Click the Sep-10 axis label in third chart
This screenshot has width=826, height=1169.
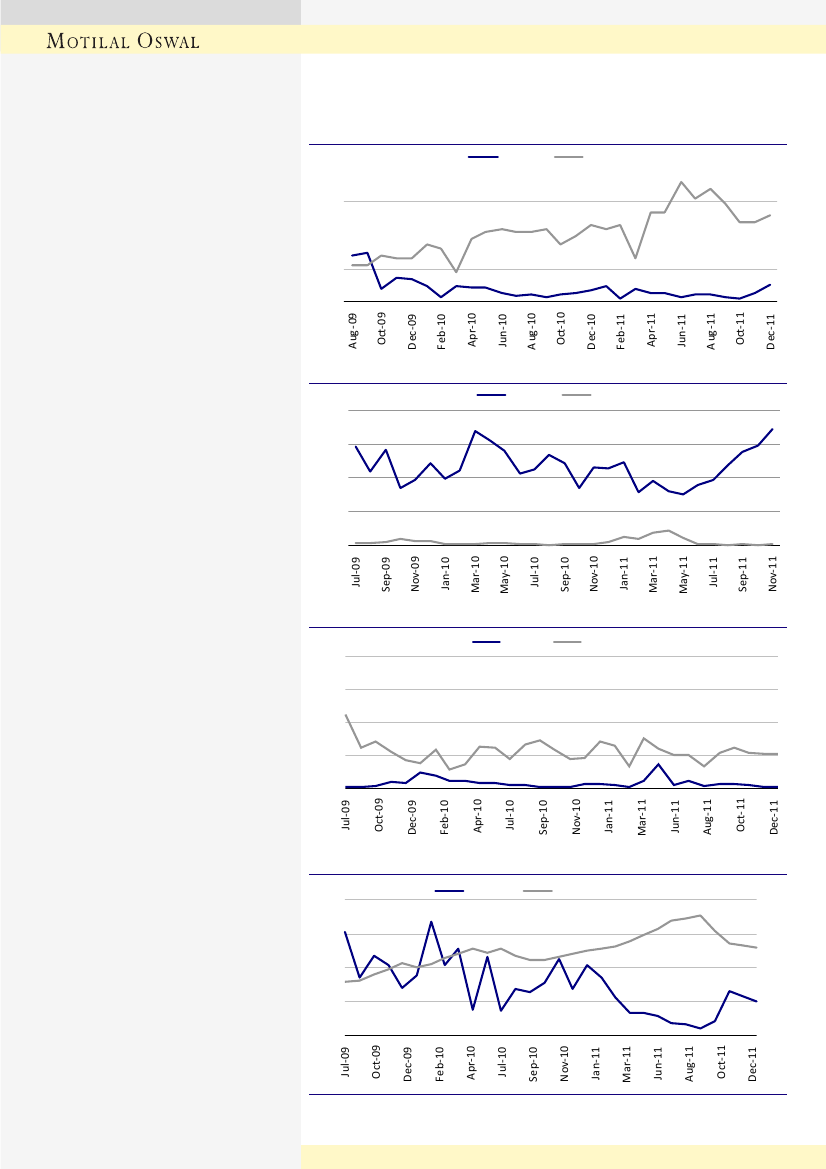click(x=544, y=815)
